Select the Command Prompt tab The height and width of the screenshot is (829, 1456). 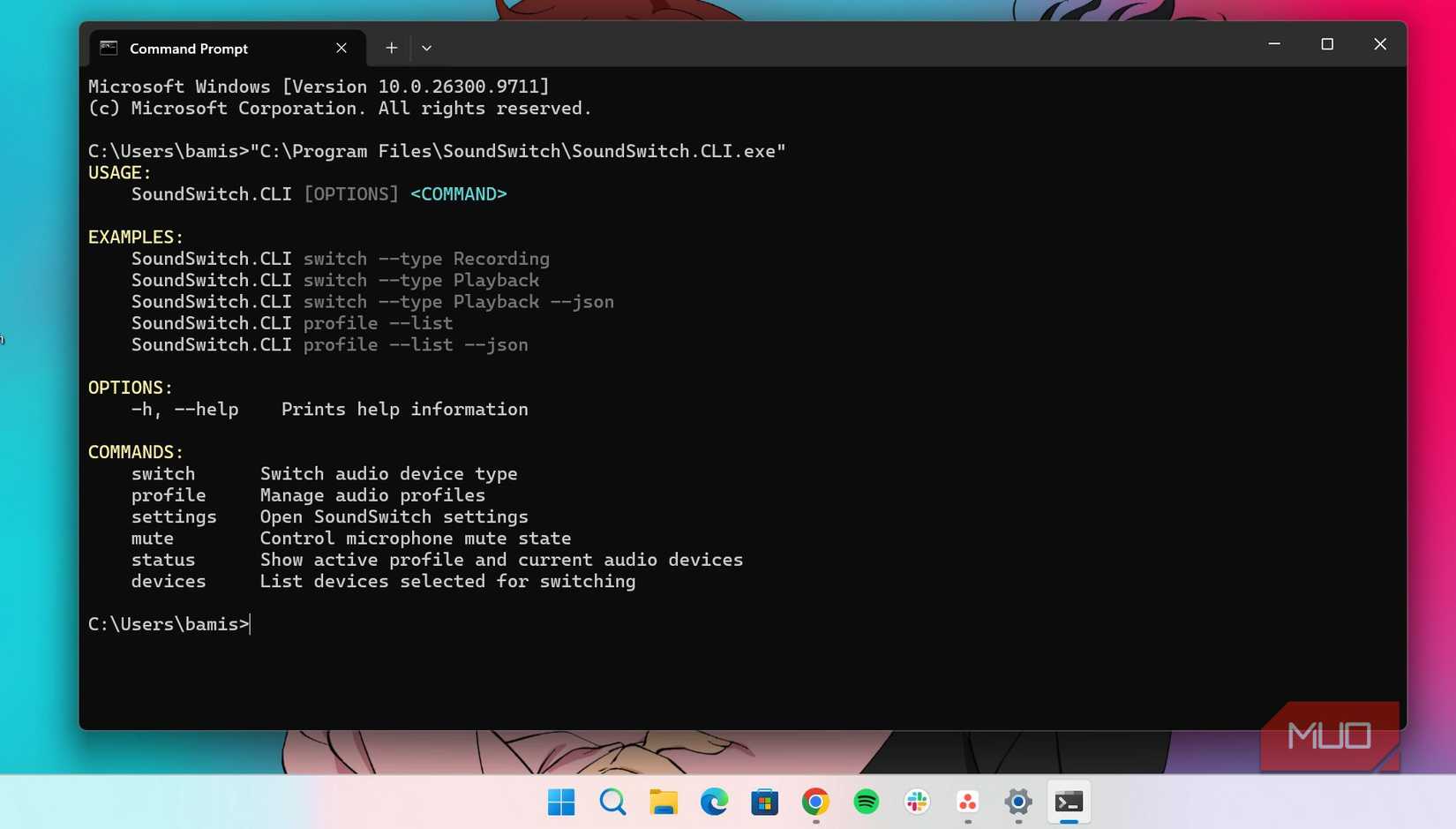(227, 48)
